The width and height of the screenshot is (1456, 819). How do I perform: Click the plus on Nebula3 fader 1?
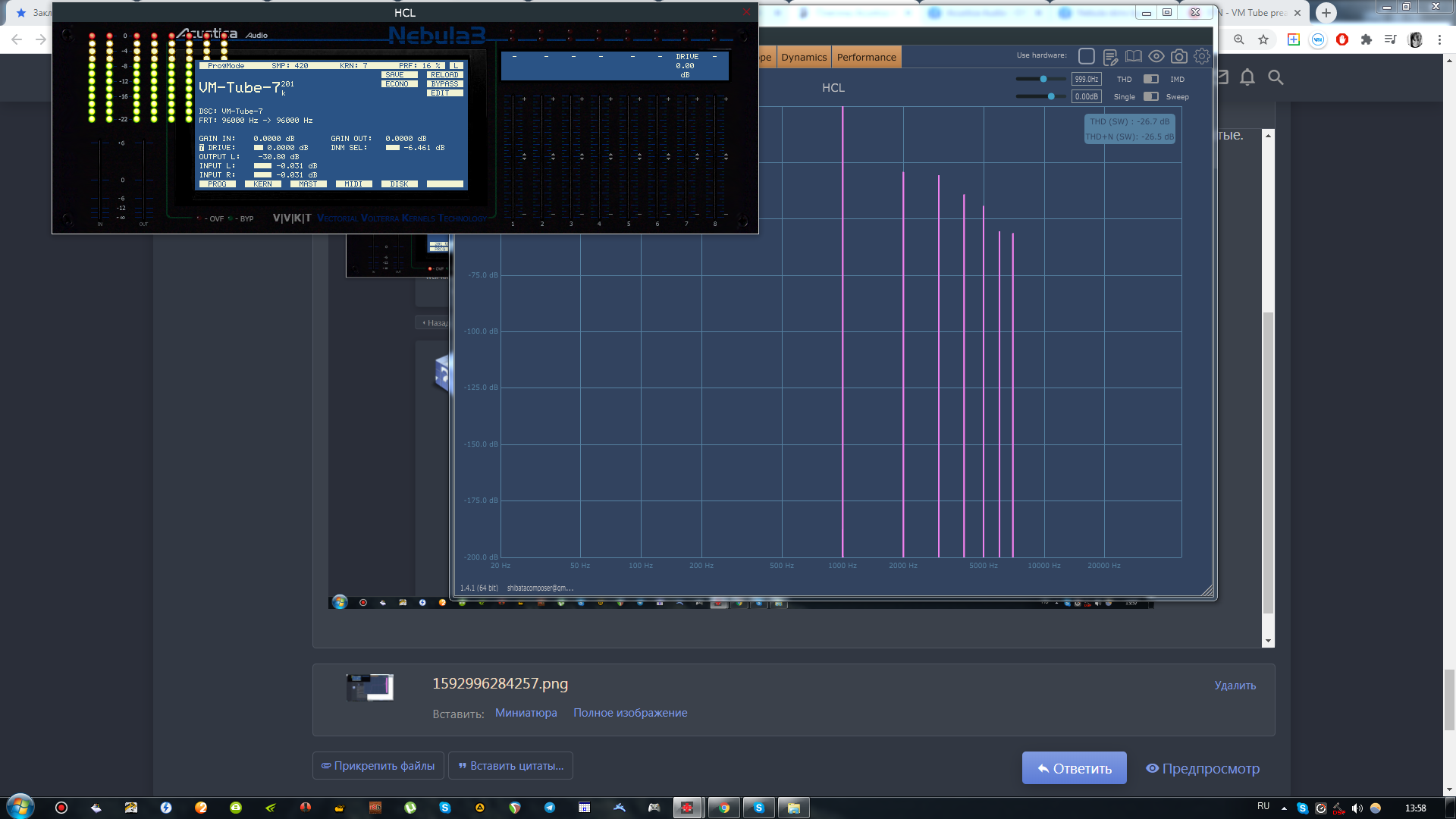coord(524,99)
